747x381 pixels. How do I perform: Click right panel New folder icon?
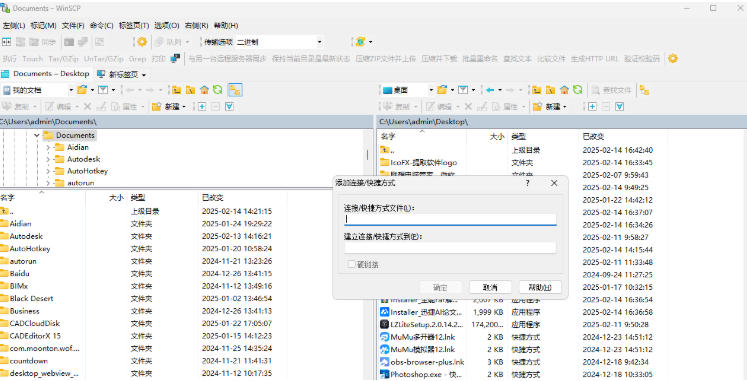coord(537,107)
